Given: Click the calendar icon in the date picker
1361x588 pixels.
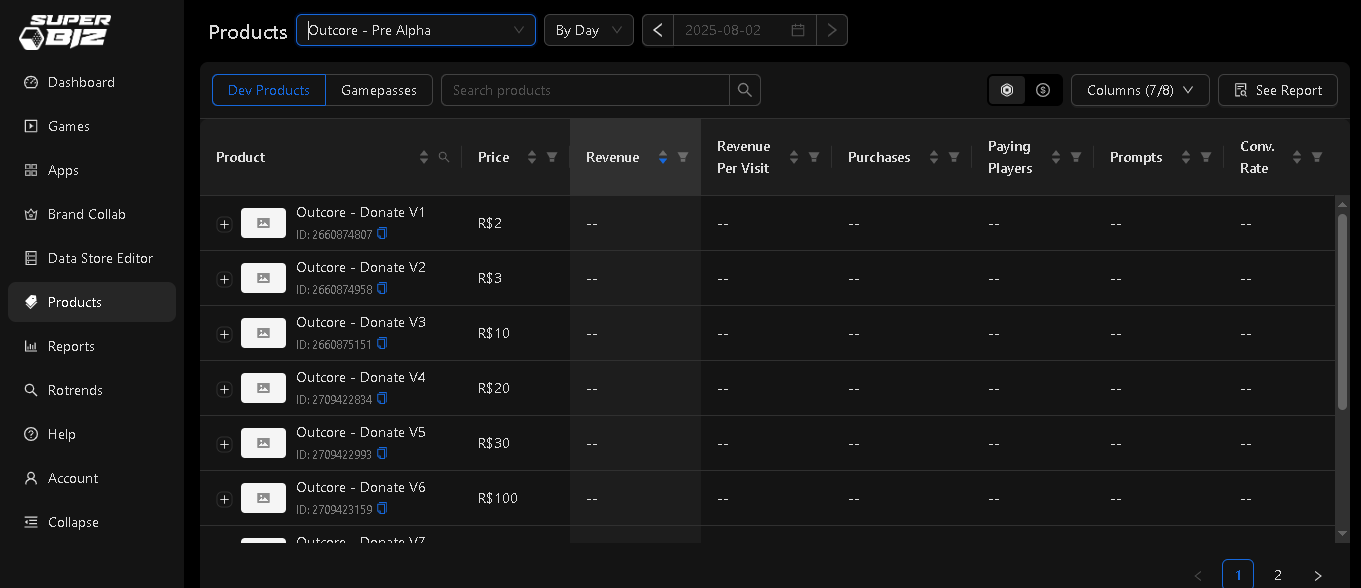Looking at the screenshot, I should 797,30.
